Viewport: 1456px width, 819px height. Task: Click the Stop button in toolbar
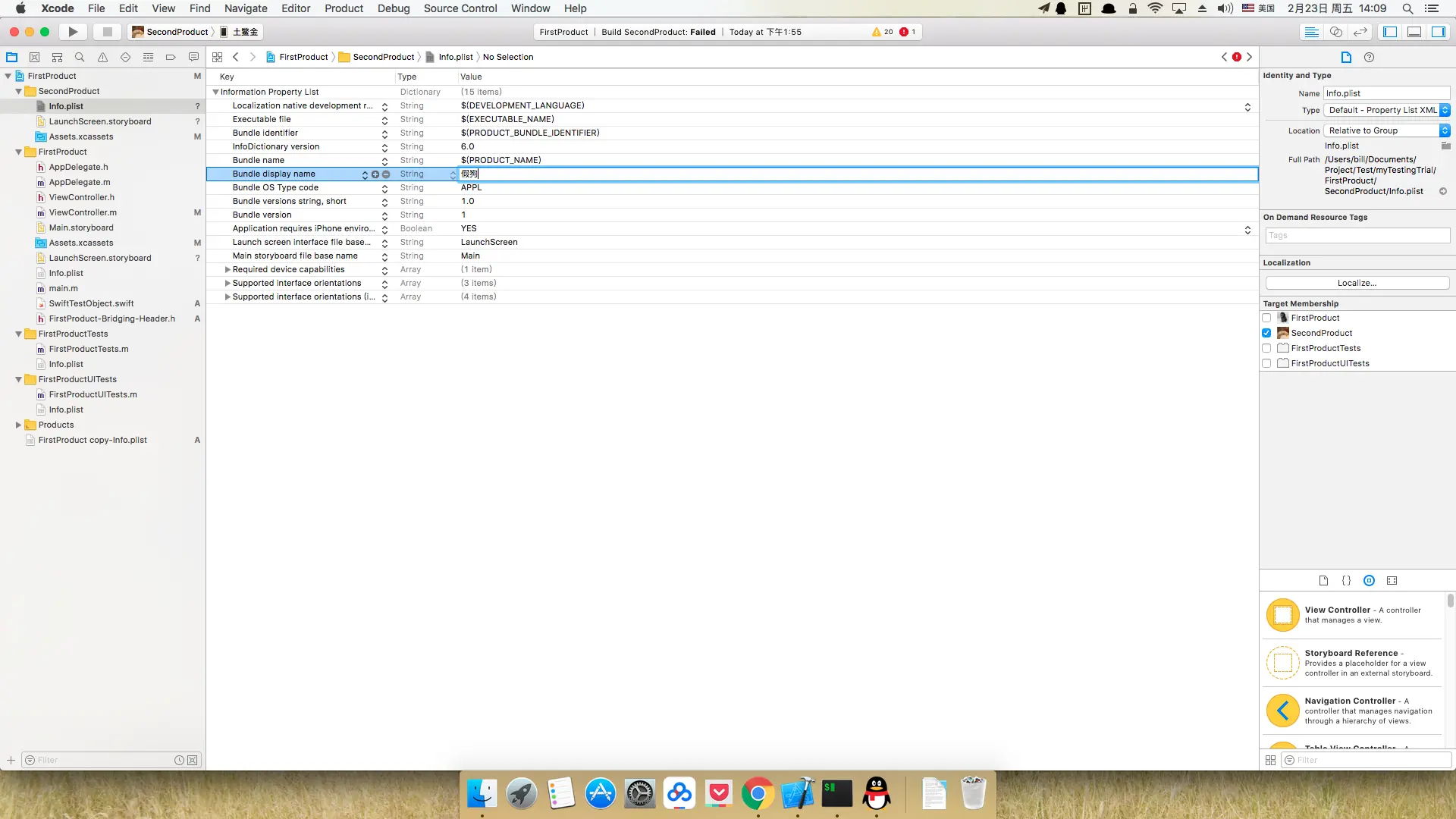click(x=107, y=32)
